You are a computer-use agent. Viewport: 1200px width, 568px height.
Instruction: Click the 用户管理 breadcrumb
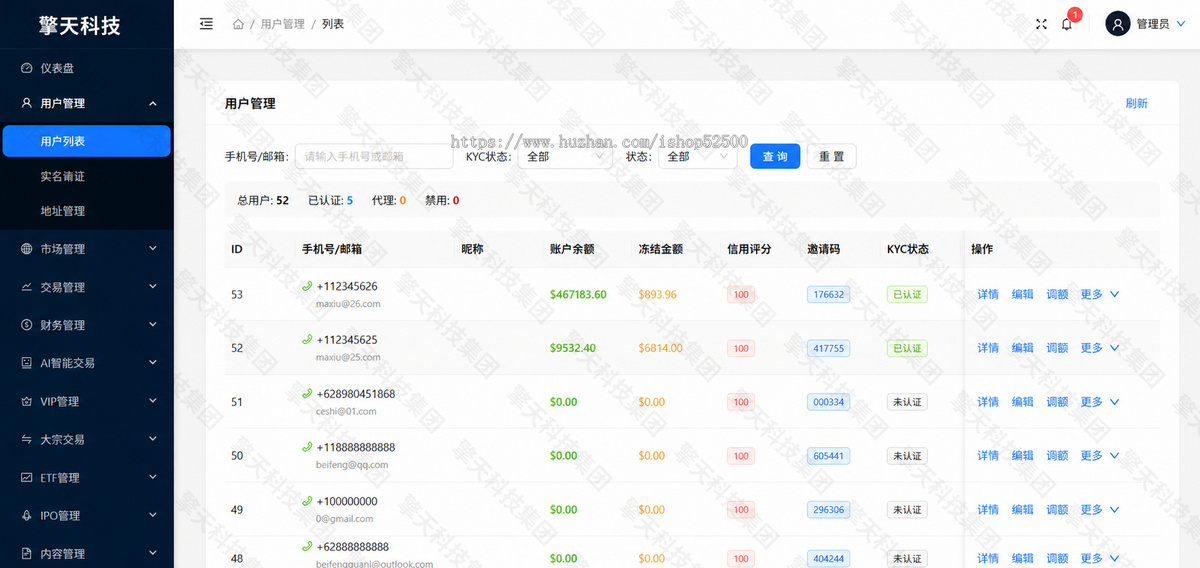282,24
